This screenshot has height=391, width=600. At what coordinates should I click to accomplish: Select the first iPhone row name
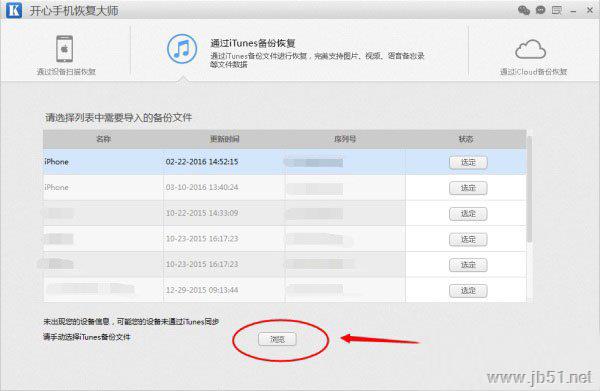[x=56, y=162]
